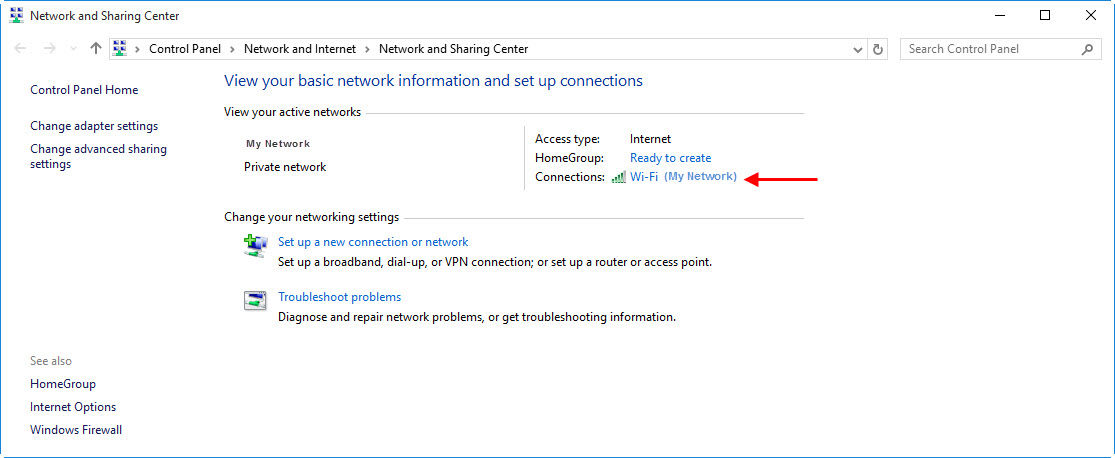Click HomeGroup Ready to create link

(671, 158)
